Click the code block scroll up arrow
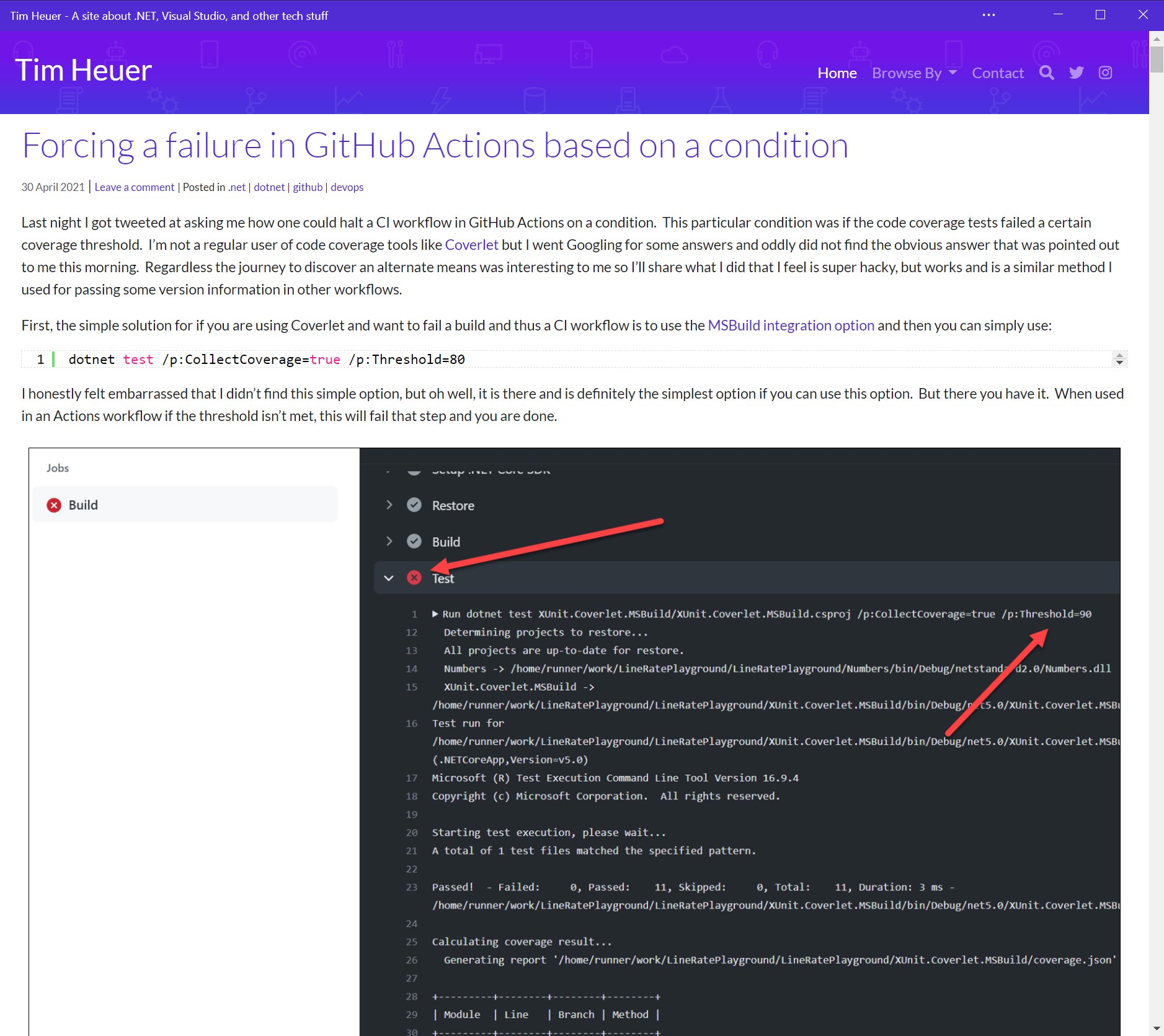This screenshot has height=1036, width=1164. pyautogui.click(x=1119, y=355)
